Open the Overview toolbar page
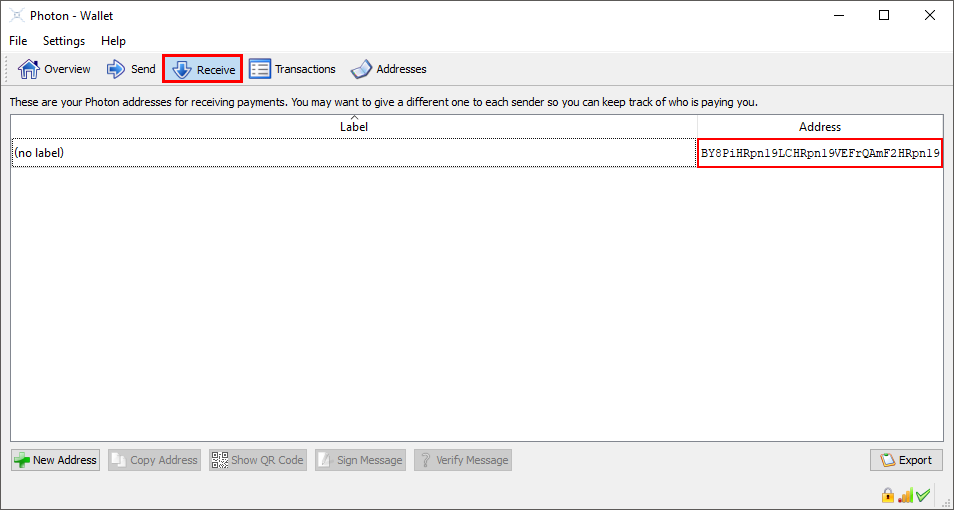The image size is (954, 510). point(54,69)
